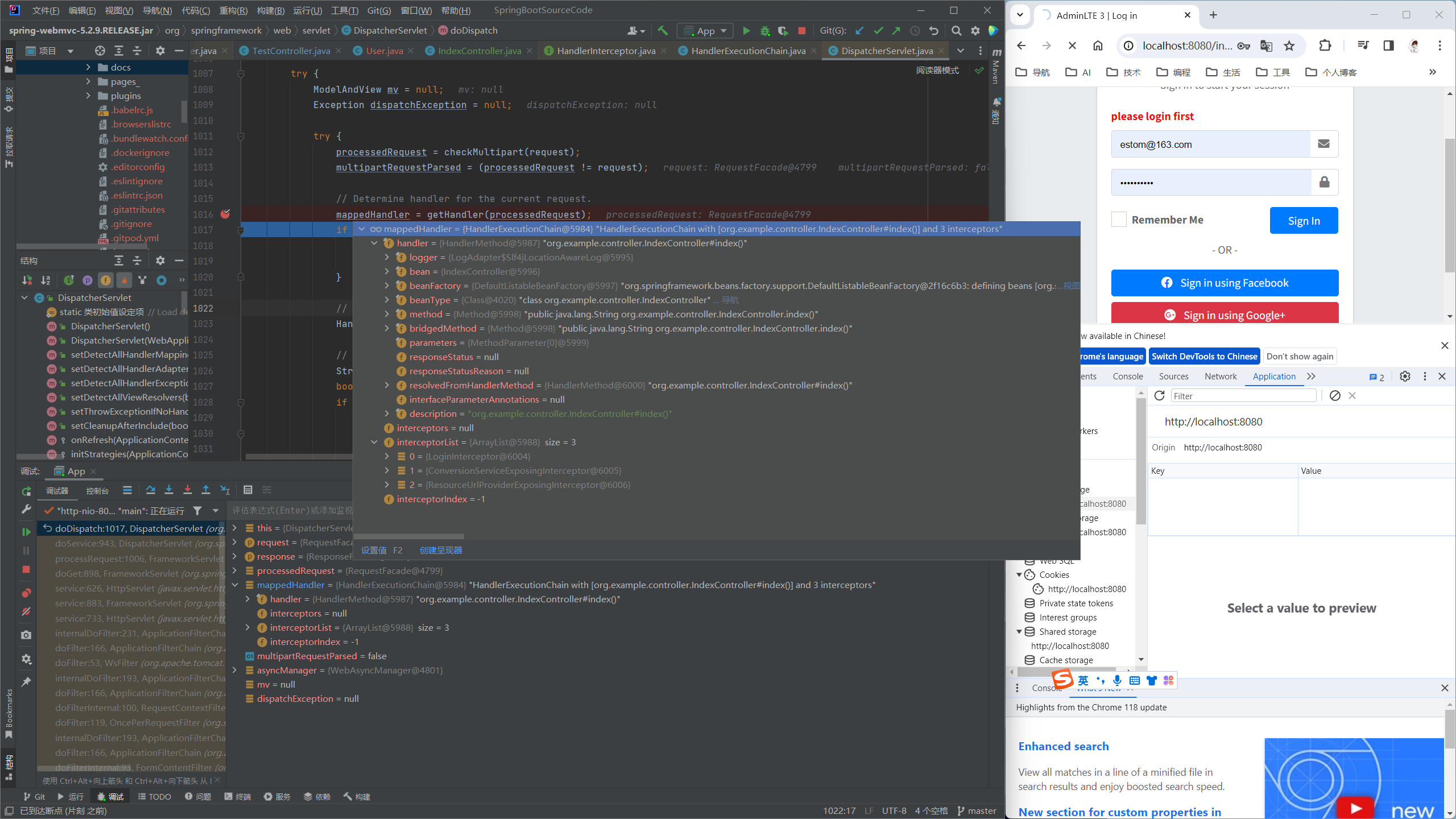This screenshot has width=1456, height=819.
Task: Resume program with the green play icon
Action: (26, 532)
